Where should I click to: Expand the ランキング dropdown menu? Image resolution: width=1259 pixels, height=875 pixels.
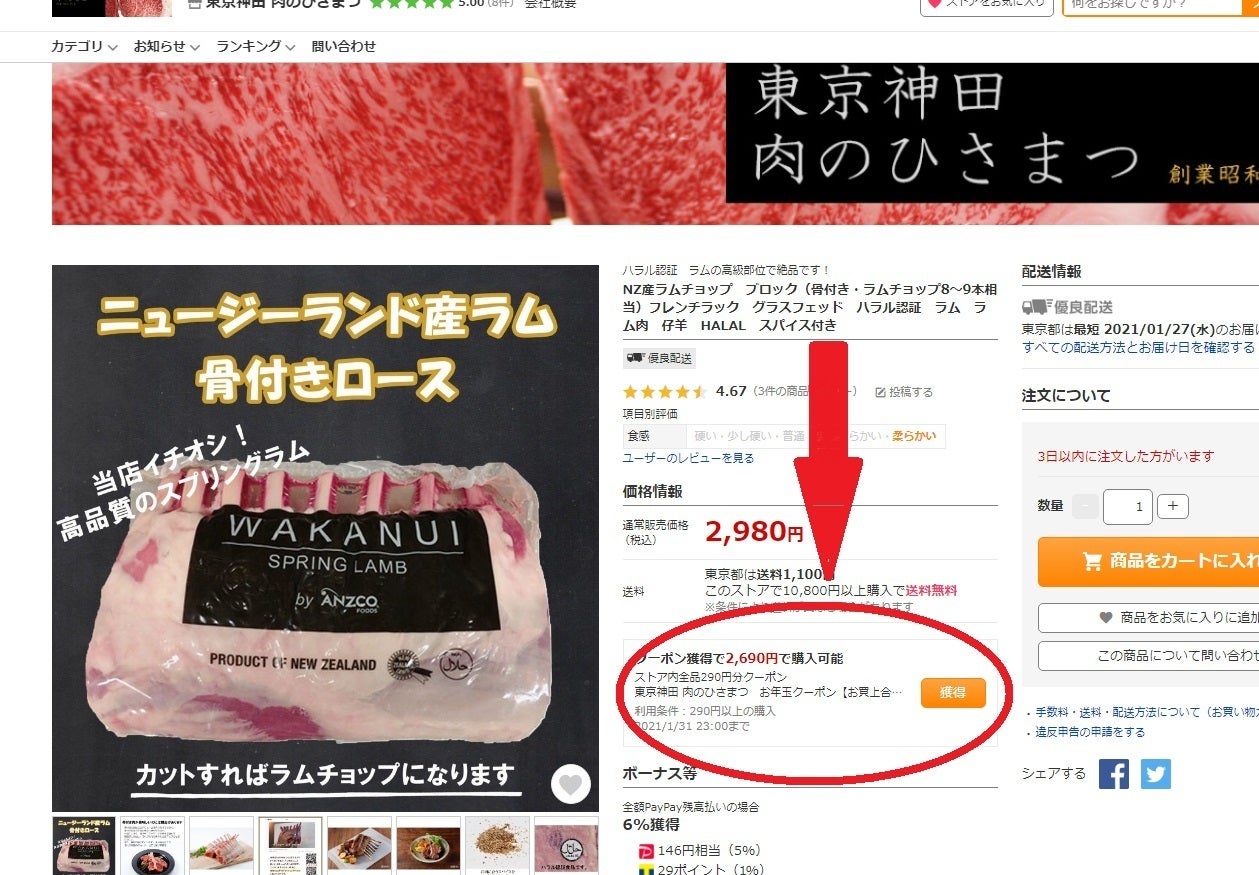[256, 46]
